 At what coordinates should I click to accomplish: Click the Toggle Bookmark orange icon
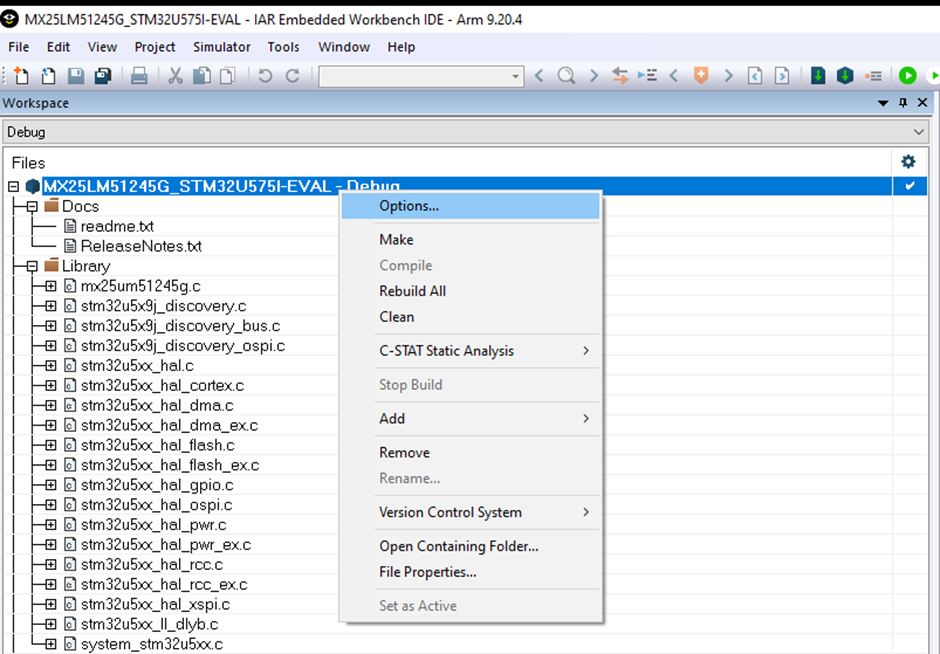[x=701, y=76]
